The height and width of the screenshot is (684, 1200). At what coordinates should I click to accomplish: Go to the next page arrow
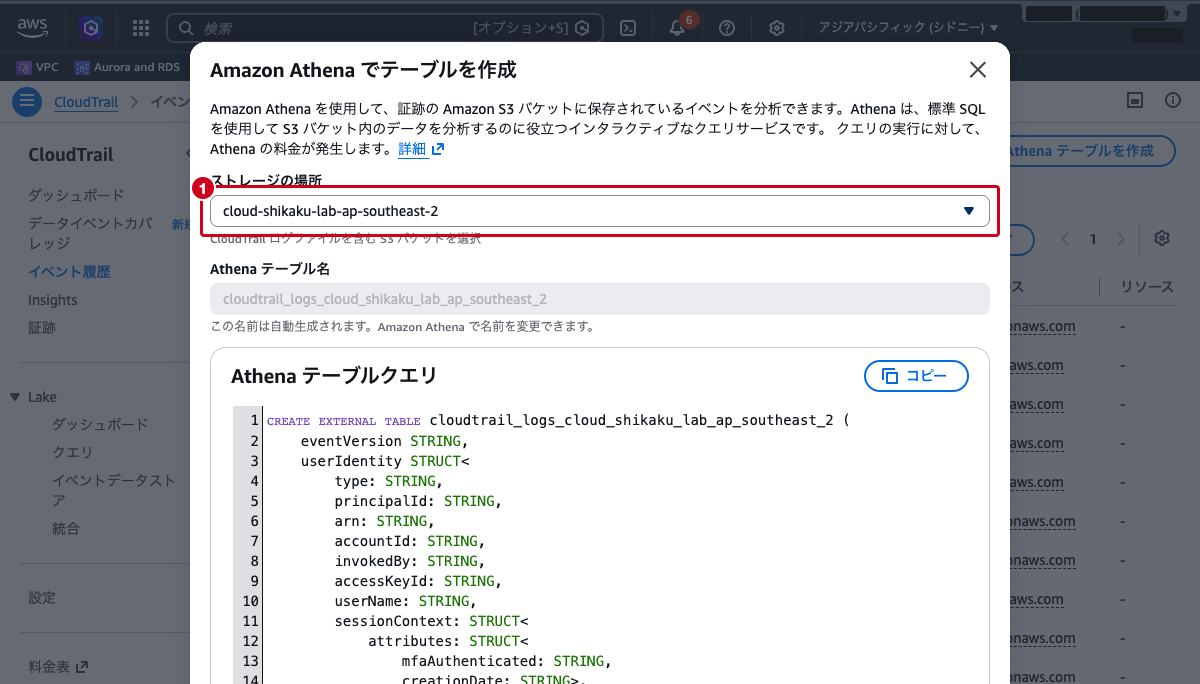pos(1122,239)
